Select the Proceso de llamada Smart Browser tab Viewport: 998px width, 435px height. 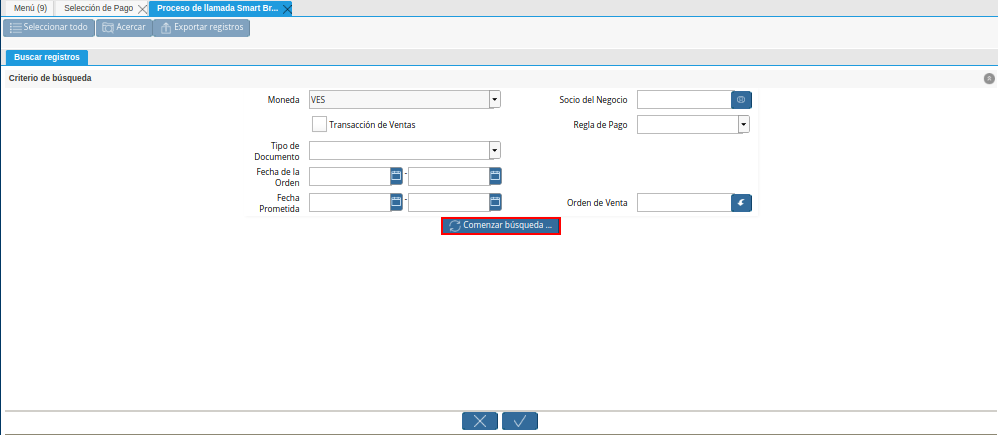point(218,8)
